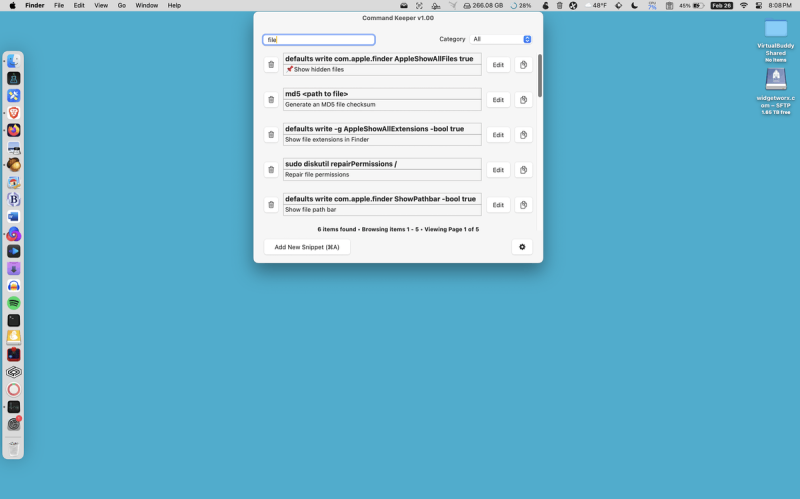The height and width of the screenshot is (499, 800).
Task: Click Edit for the md5 checksum snippet
Action: click(498, 100)
